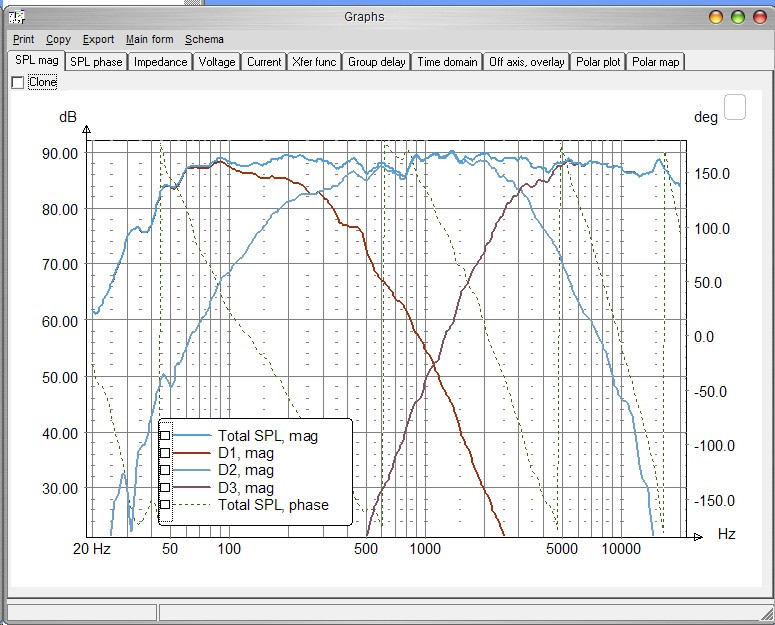This screenshot has height=625, width=775.
Task: Switch to the Xfer func tab
Action: coord(314,62)
